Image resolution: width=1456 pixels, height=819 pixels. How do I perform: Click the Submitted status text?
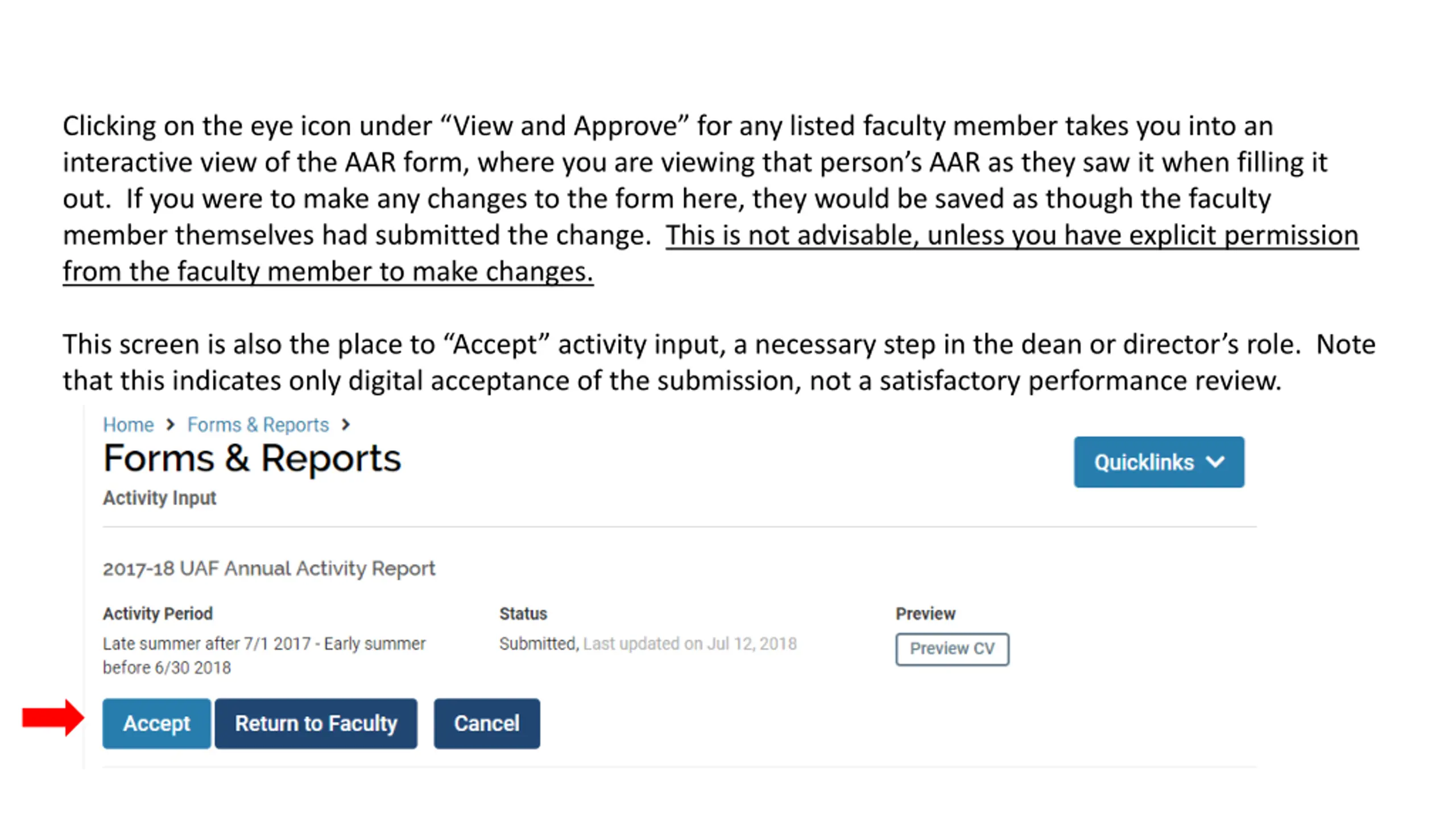539,644
